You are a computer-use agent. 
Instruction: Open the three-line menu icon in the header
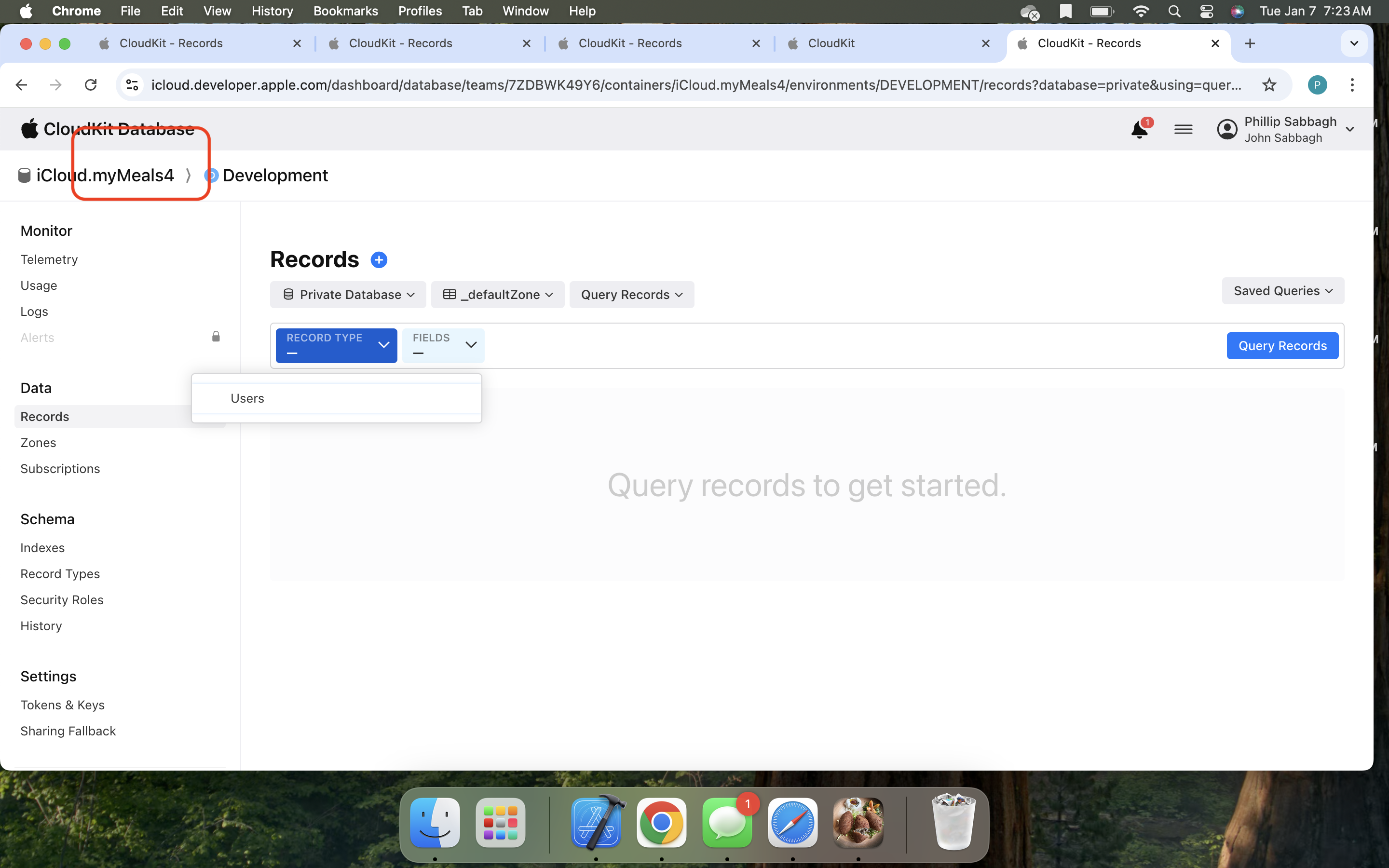(x=1183, y=130)
